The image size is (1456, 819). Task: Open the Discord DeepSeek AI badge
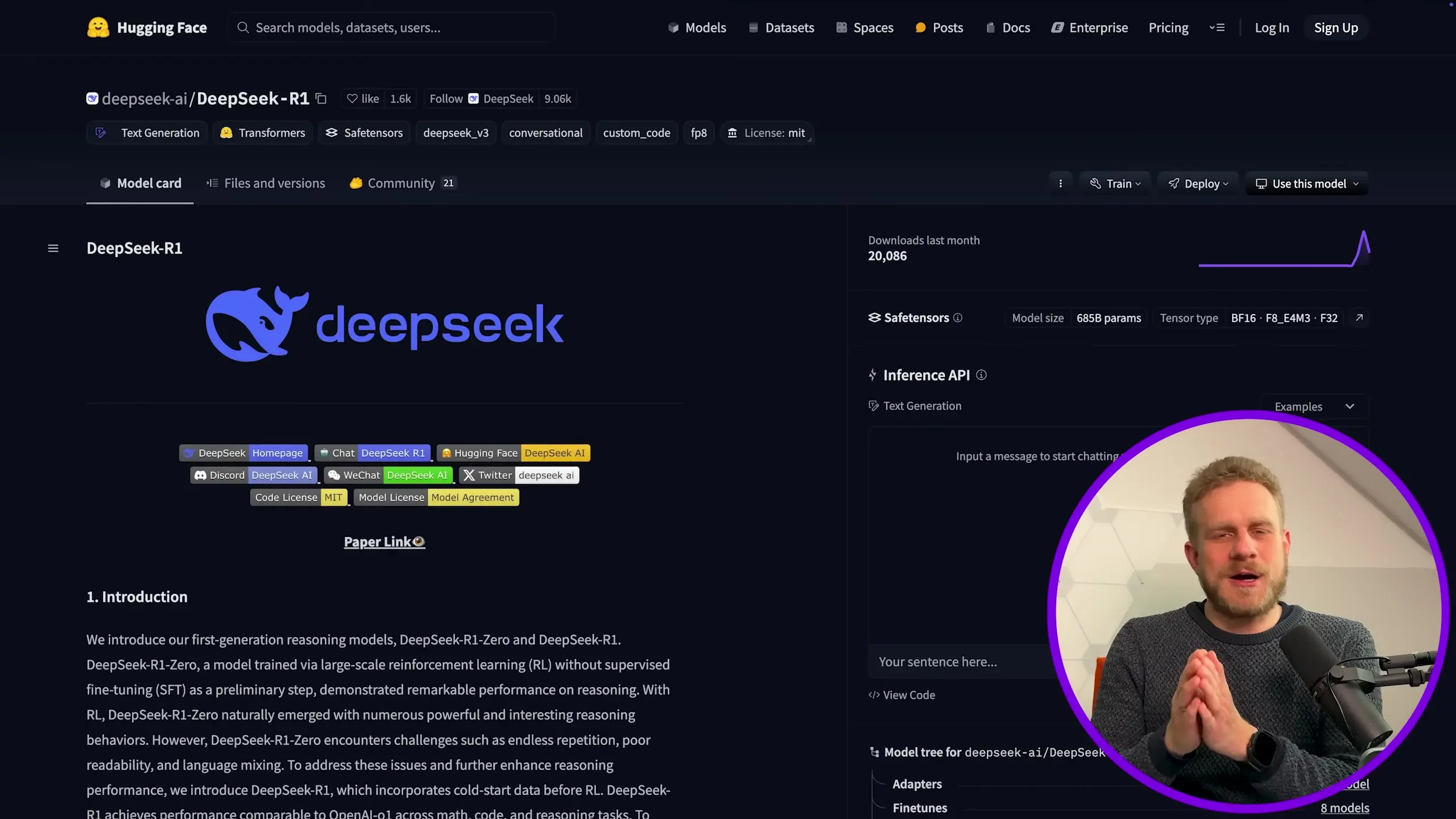point(254,475)
